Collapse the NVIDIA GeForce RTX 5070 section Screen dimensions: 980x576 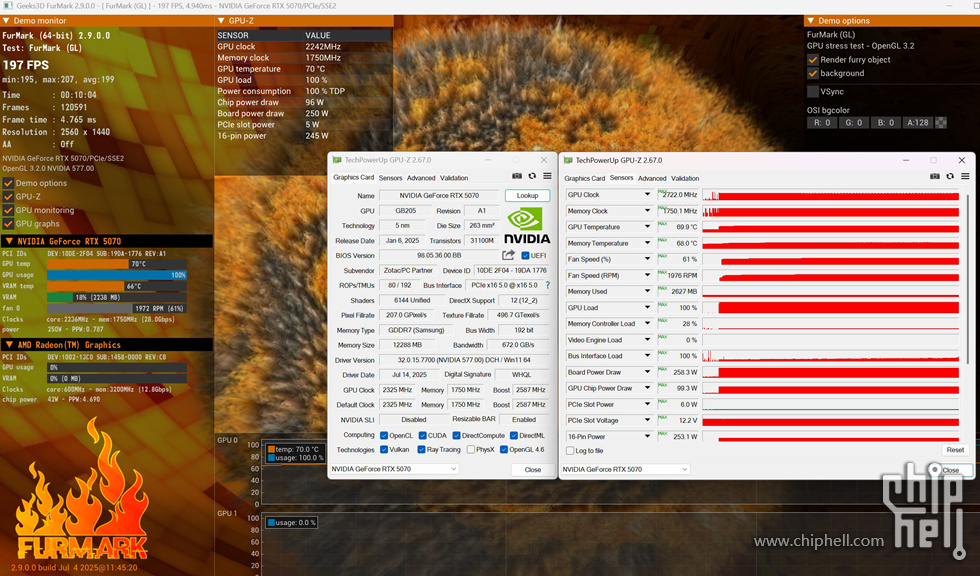[9, 241]
